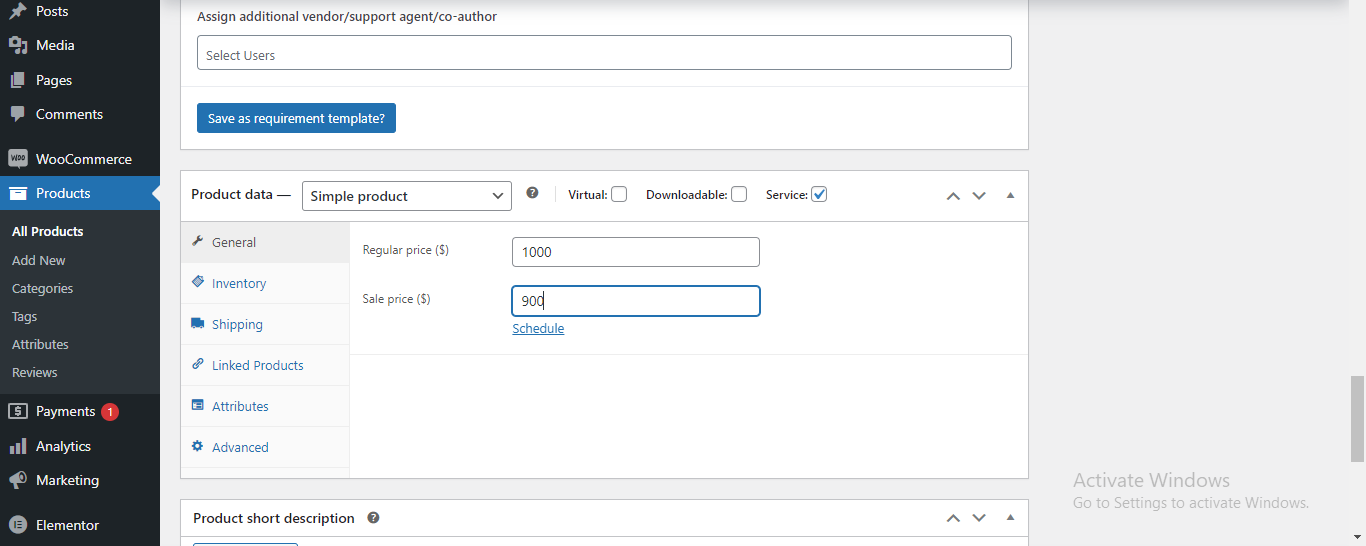1366x546 pixels.
Task: Move Product data panel down with chevron
Action: [979, 196]
